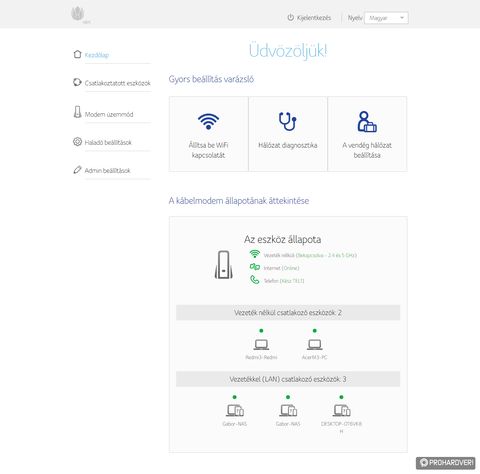Viewport: 480px width, 474px height.
Task: Click the DESKTOP device name text
Action: 341,427
